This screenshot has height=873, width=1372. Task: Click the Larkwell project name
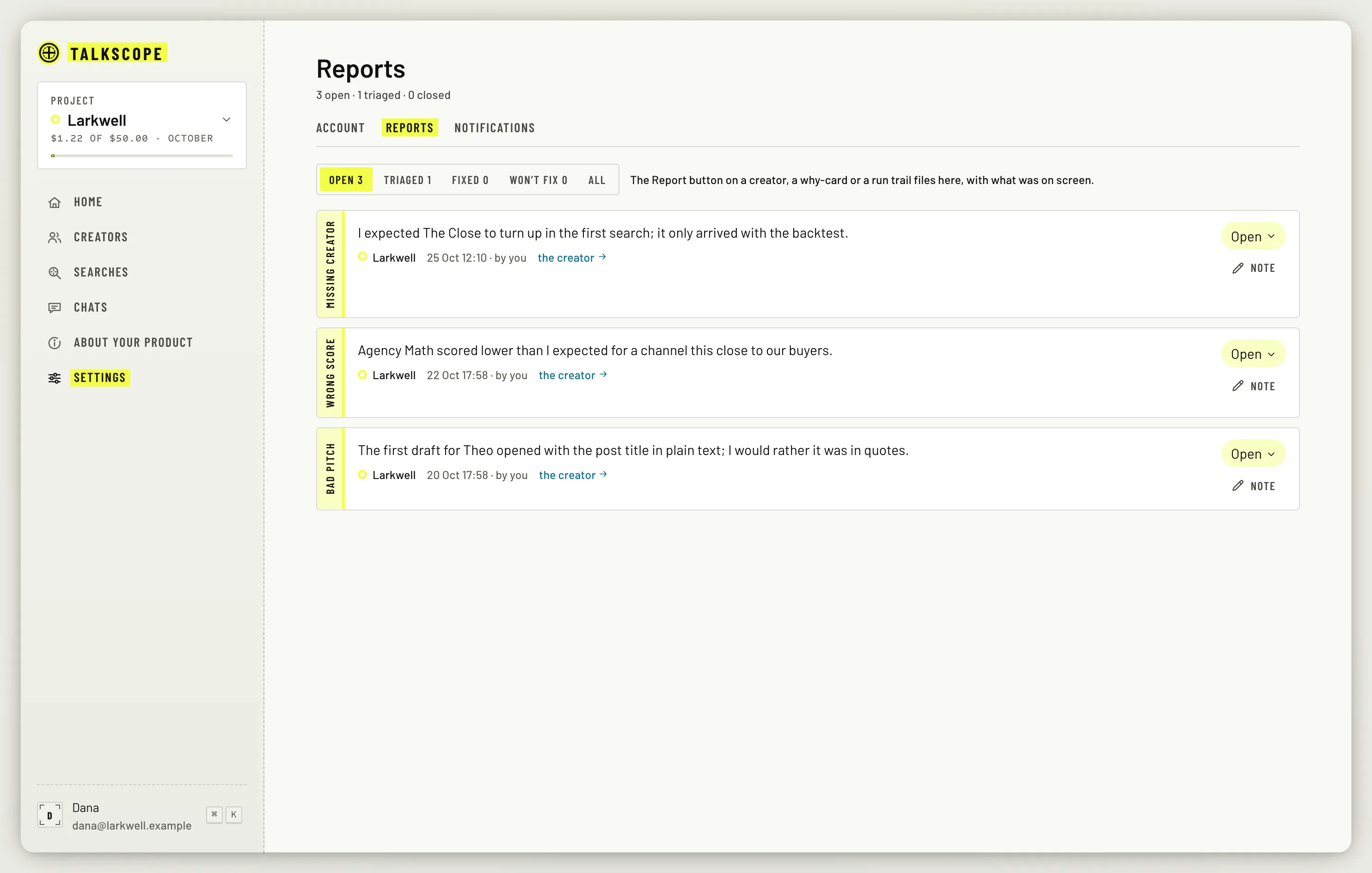click(97, 120)
